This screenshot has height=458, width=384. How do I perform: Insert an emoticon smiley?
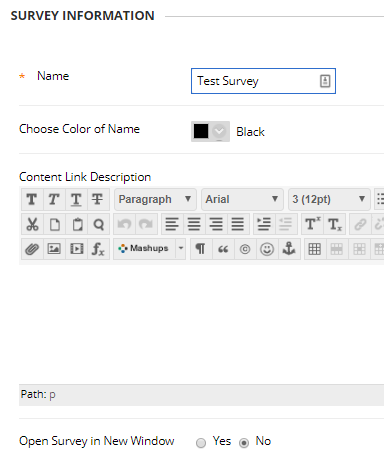267,249
